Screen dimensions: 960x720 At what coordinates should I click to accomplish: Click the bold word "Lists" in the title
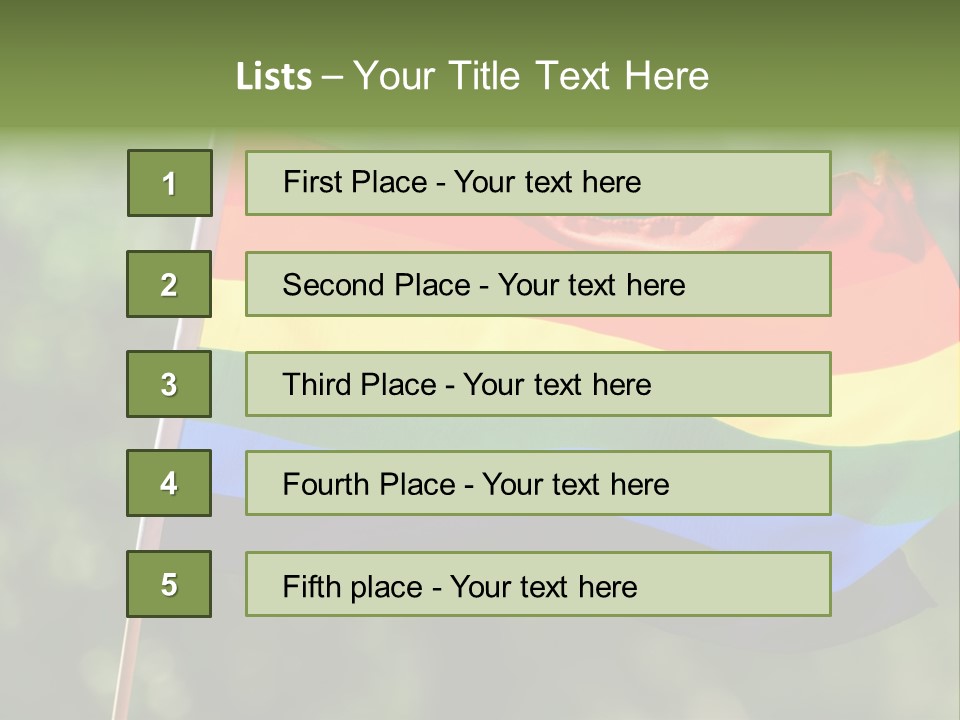[273, 76]
